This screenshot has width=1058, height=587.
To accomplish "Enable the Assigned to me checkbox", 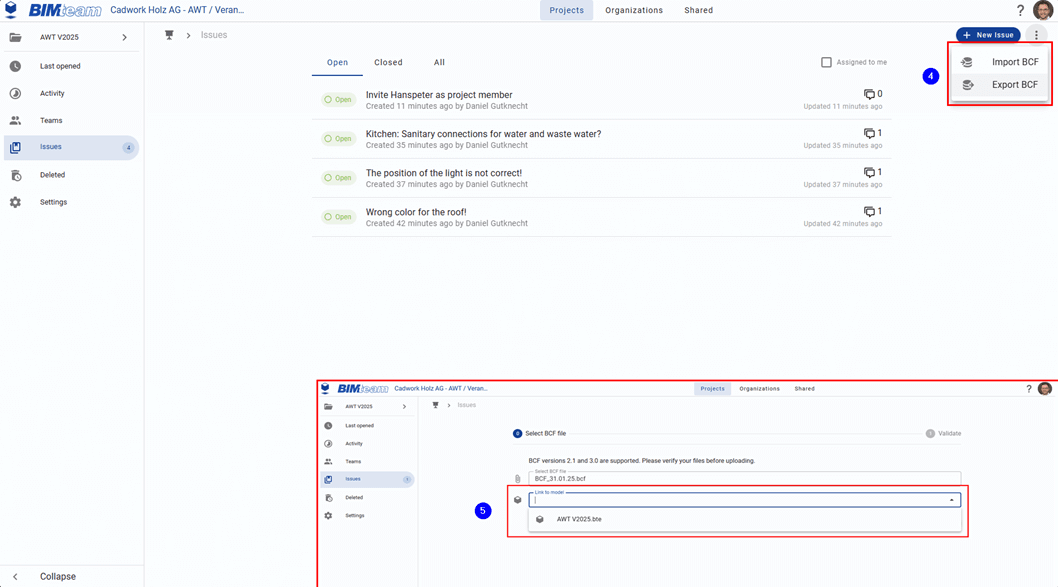I will click(826, 62).
